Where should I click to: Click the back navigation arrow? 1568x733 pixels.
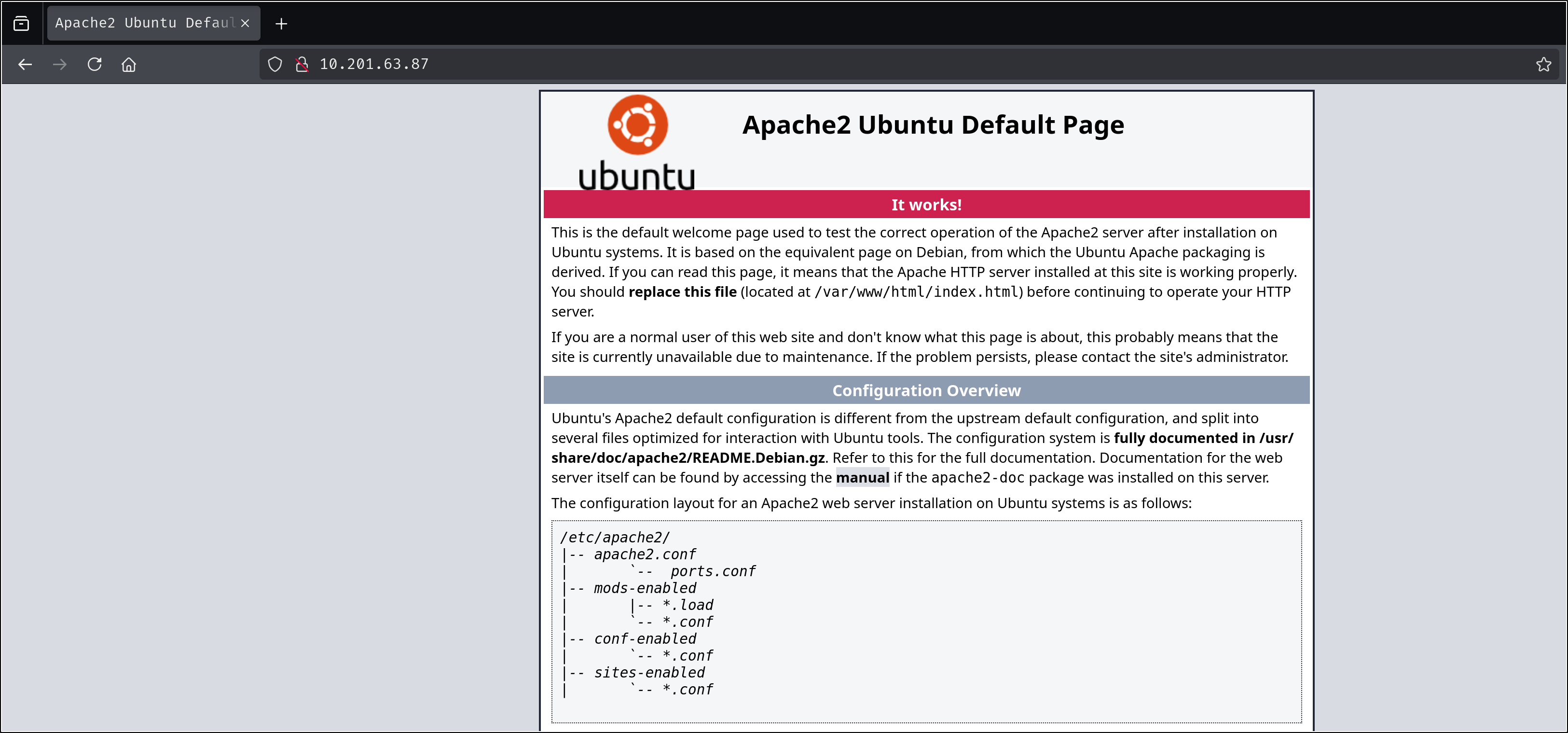pyautogui.click(x=25, y=65)
